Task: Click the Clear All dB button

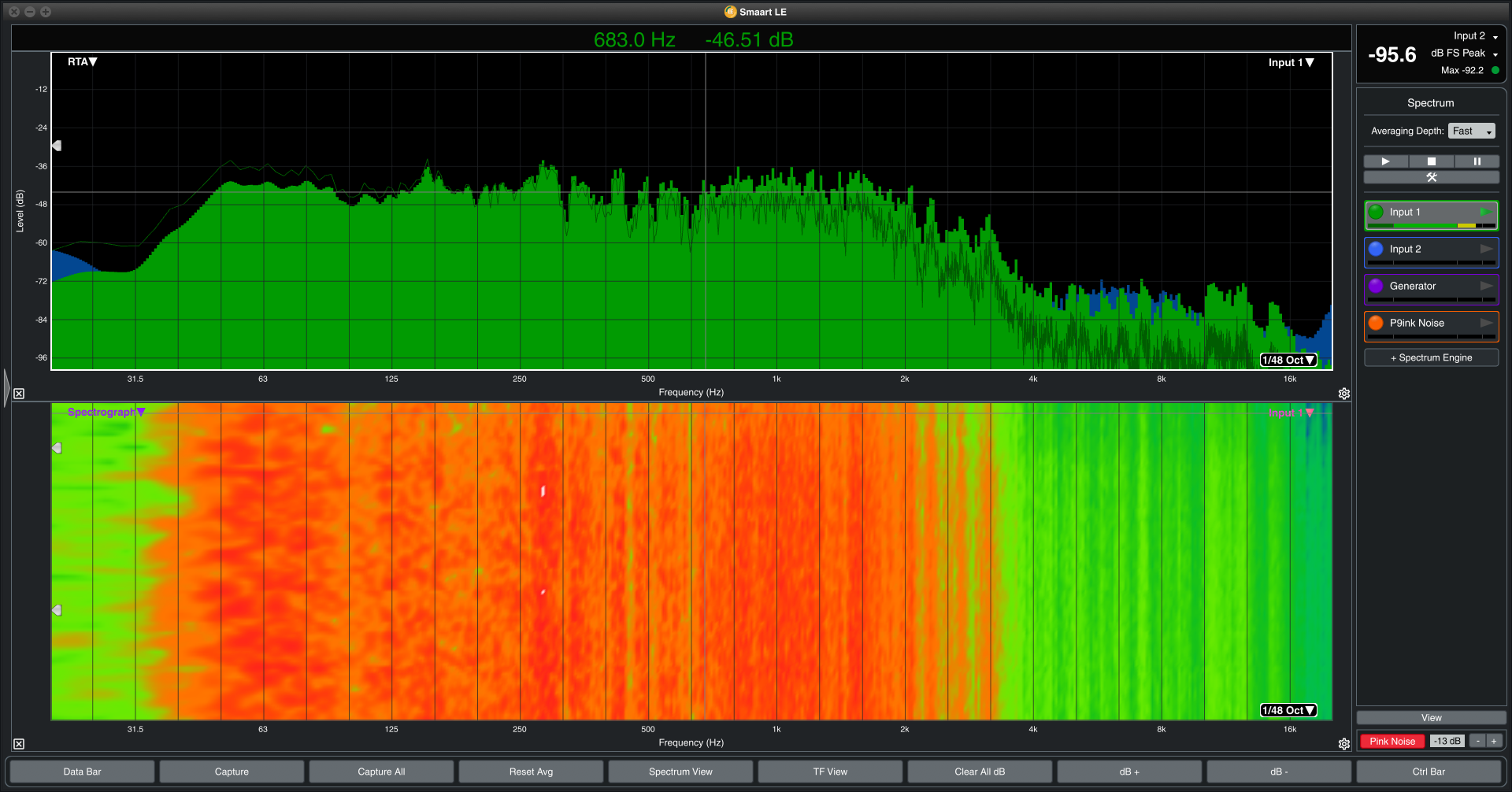Action: tap(980, 772)
